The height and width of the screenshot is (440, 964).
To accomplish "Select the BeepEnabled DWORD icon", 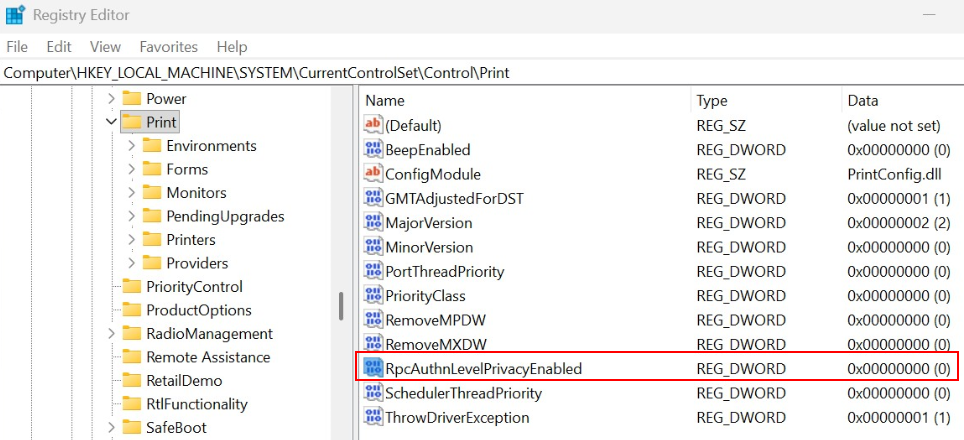I will (x=373, y=149).
